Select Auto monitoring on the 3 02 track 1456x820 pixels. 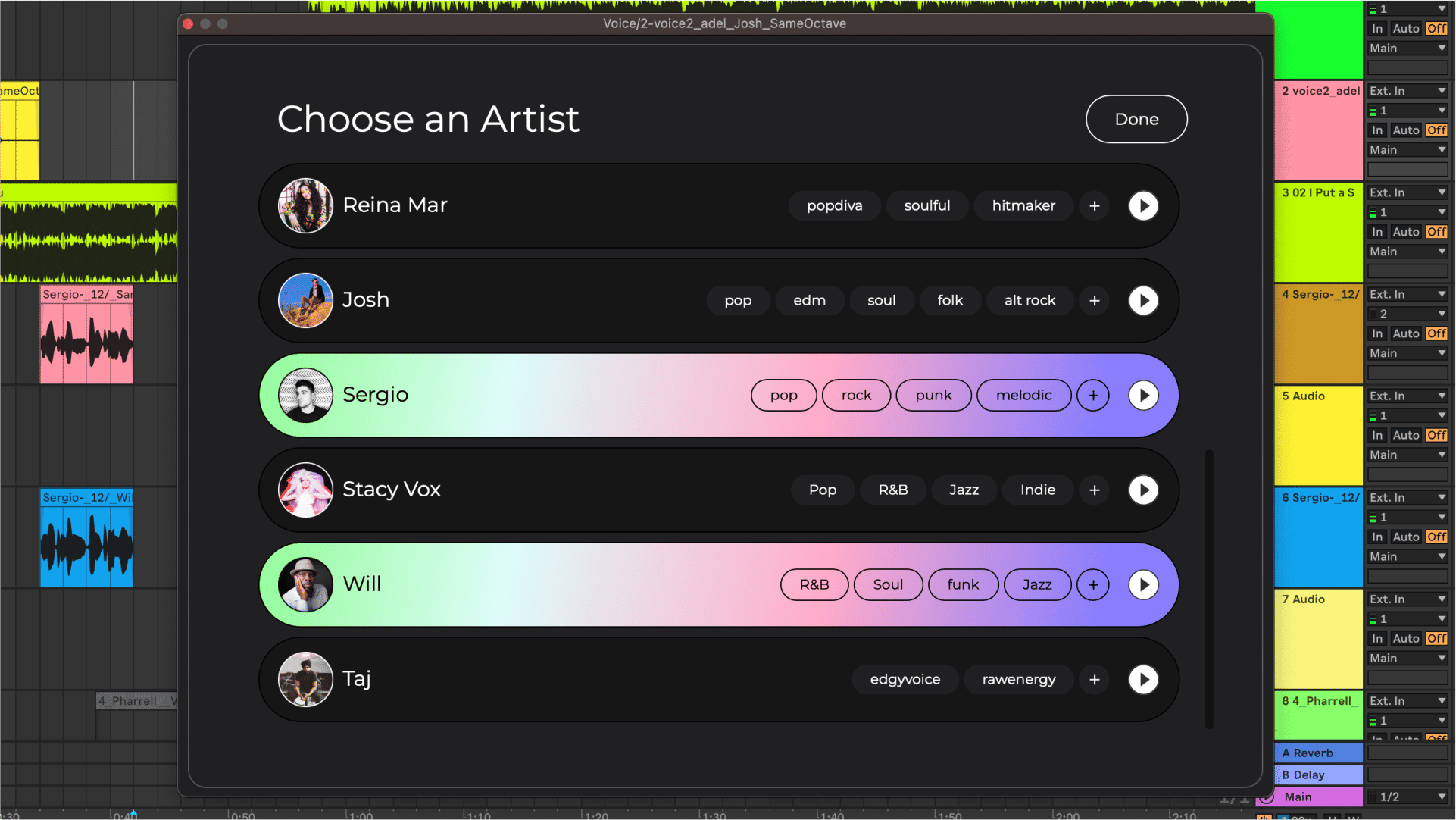(1406, 231)
